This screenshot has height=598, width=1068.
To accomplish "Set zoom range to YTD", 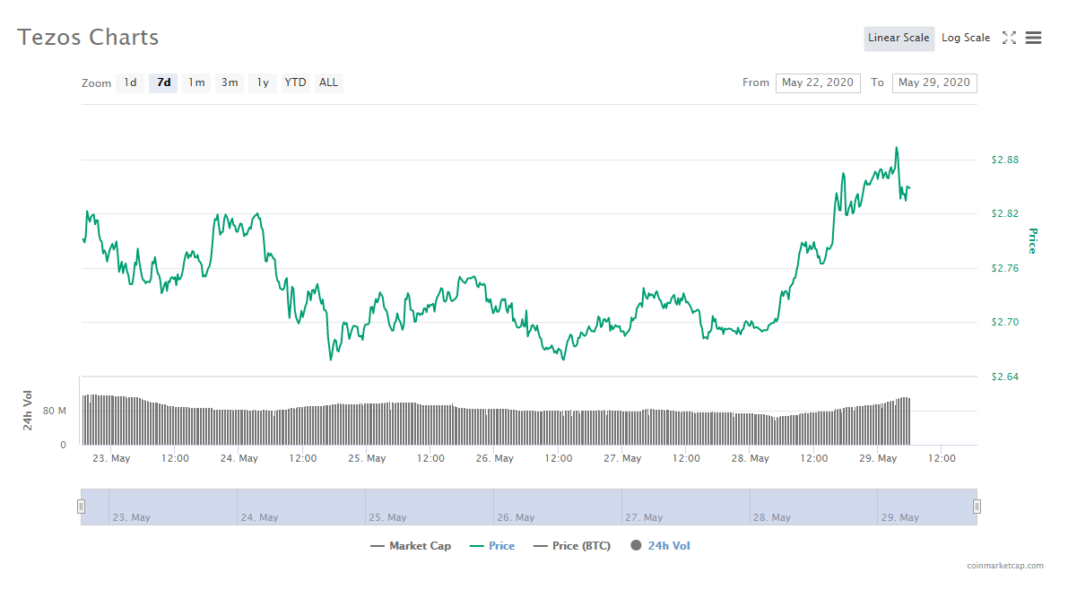I will [x=295, y=82].
